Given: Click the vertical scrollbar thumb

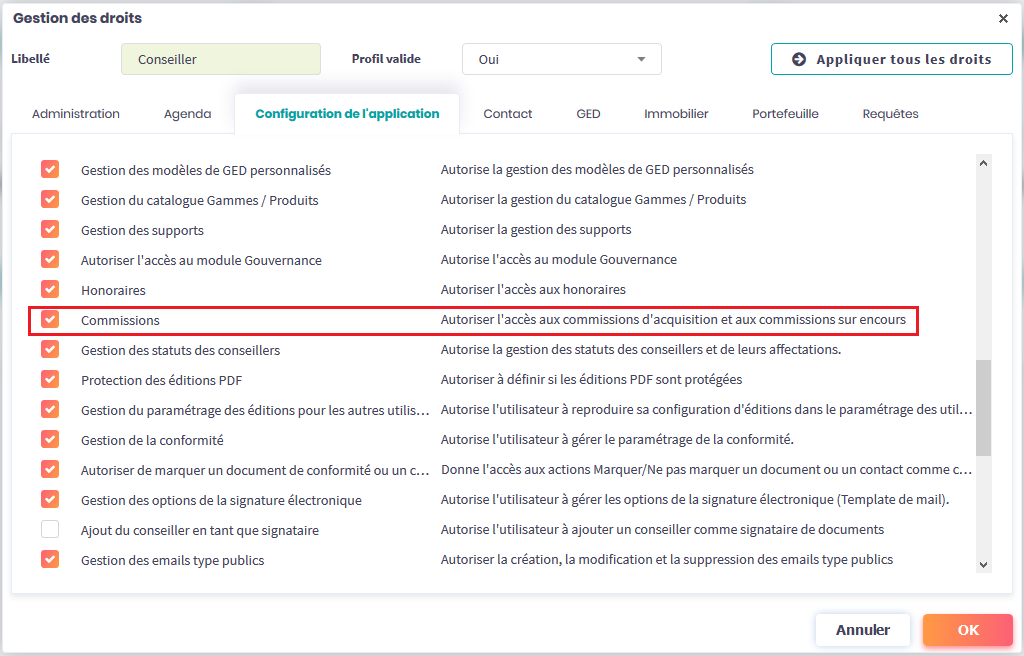Looking at the screenshot, I should click(x=983, y=407).
